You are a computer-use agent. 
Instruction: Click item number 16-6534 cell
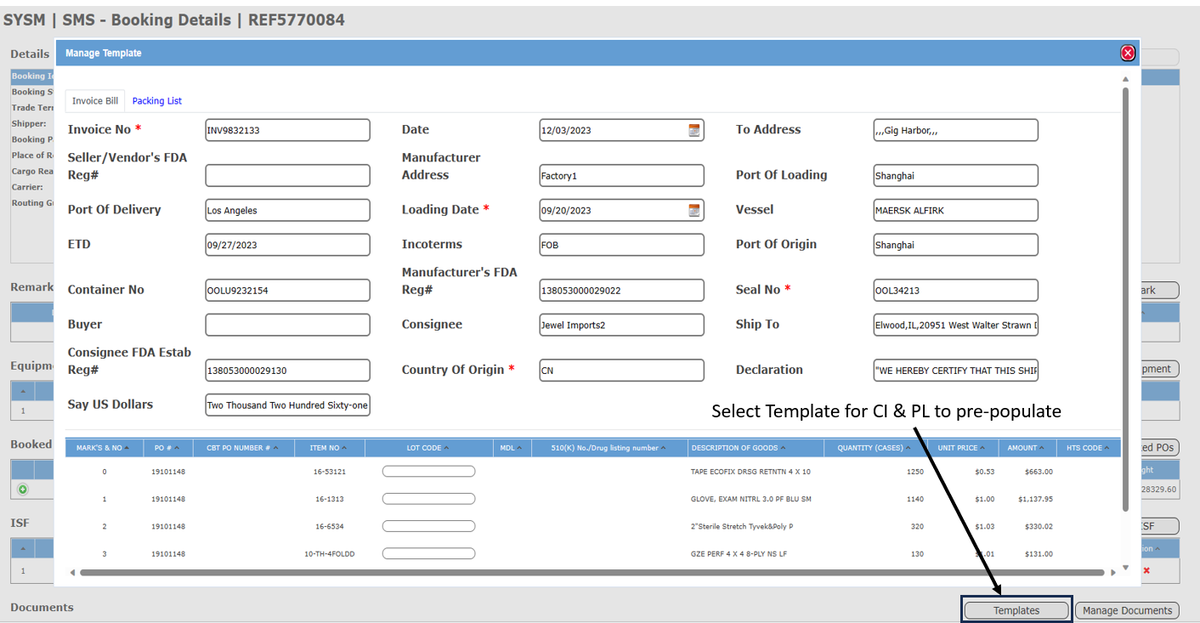(x=330, y=526)
